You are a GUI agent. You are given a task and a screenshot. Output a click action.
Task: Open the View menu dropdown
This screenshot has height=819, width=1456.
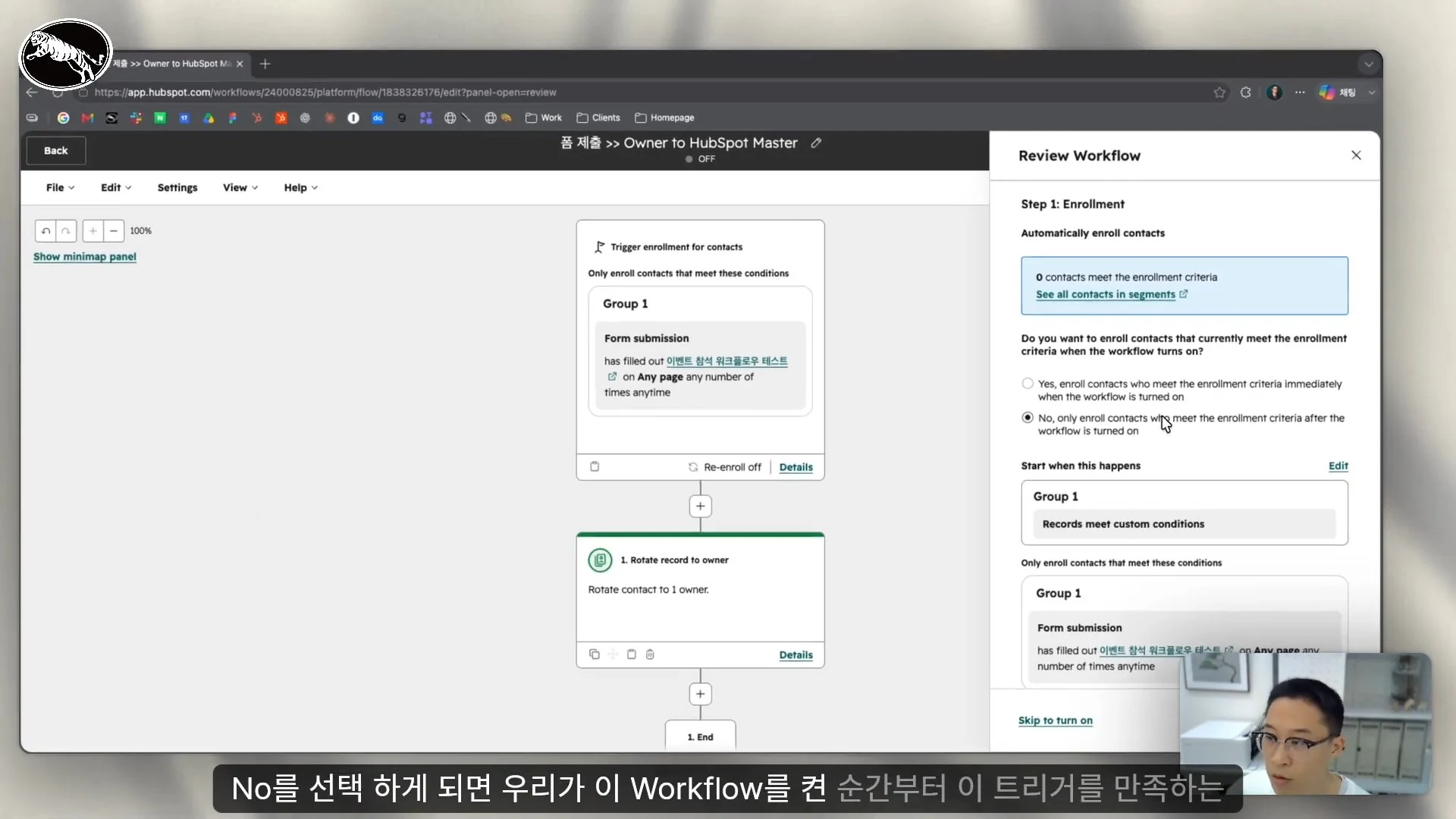(240, 187)
